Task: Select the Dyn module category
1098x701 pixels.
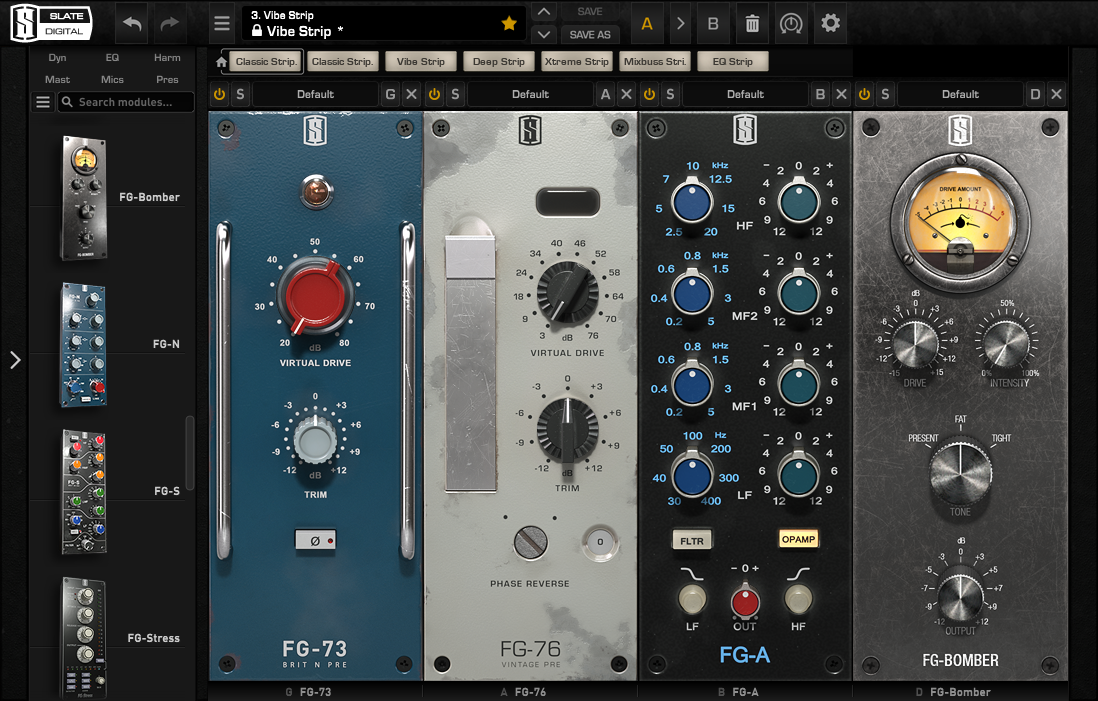Action: tap(57, 57)
